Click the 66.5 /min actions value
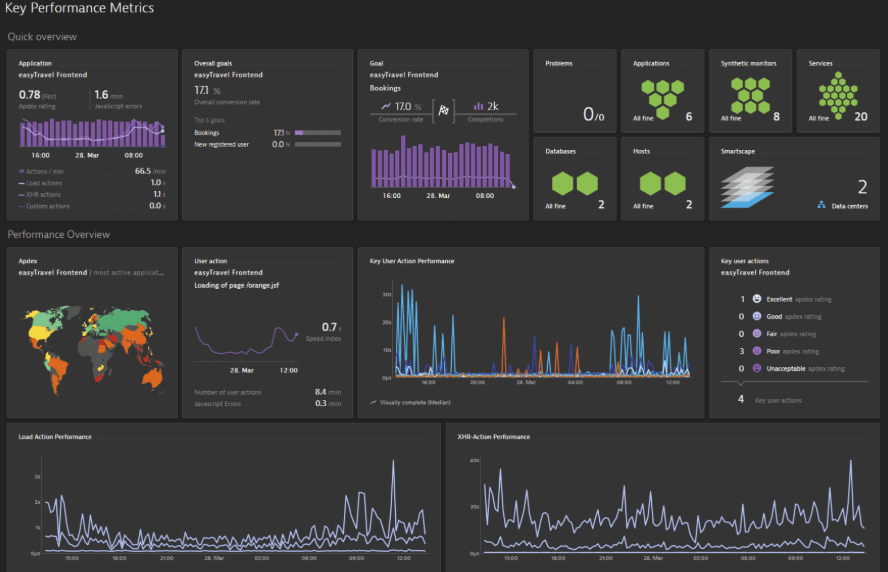 150,171
